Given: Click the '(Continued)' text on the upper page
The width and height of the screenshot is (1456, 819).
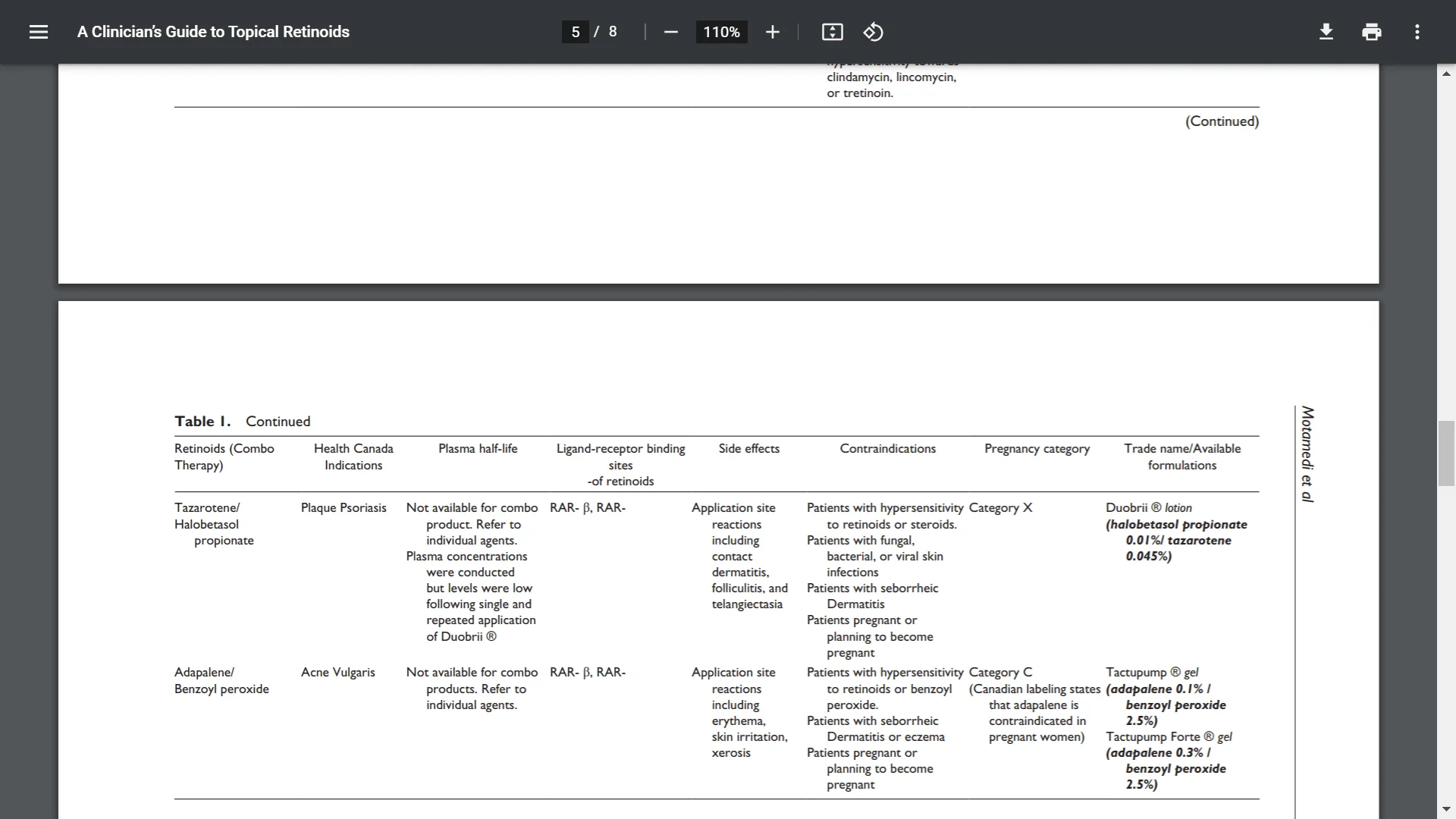Looking at the screenshot, I should click(x=1222, y=121).
